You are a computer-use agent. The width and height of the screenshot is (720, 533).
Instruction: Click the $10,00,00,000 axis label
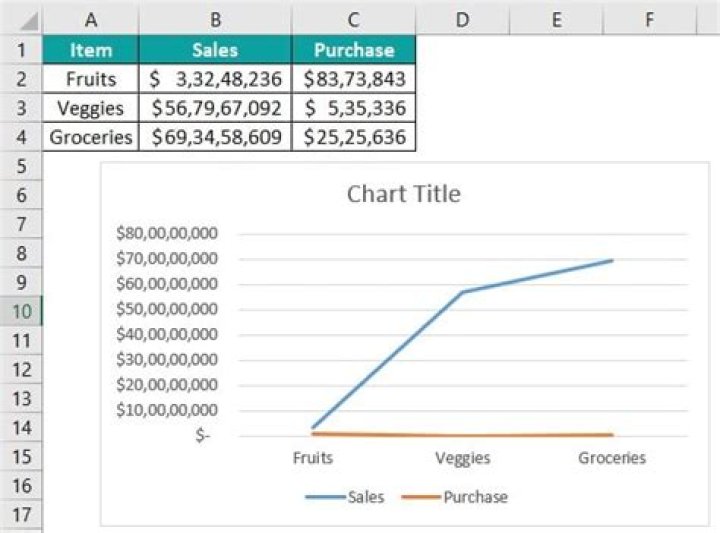tap(167, 410)
